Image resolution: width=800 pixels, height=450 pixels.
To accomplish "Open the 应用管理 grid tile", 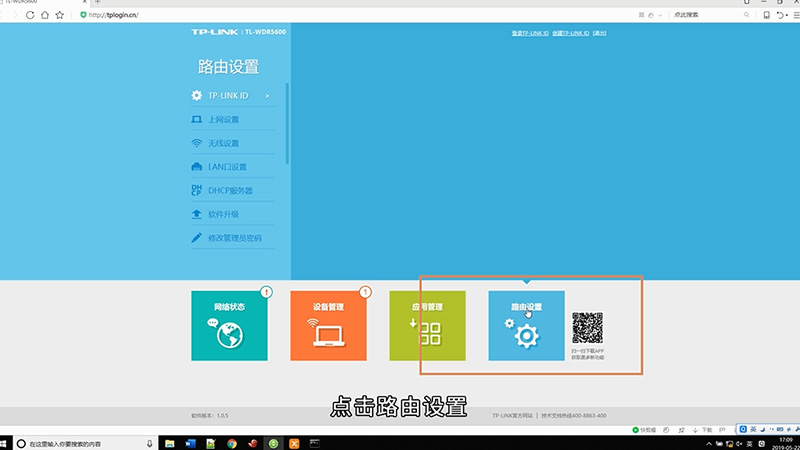I will [x=427, y=326].
